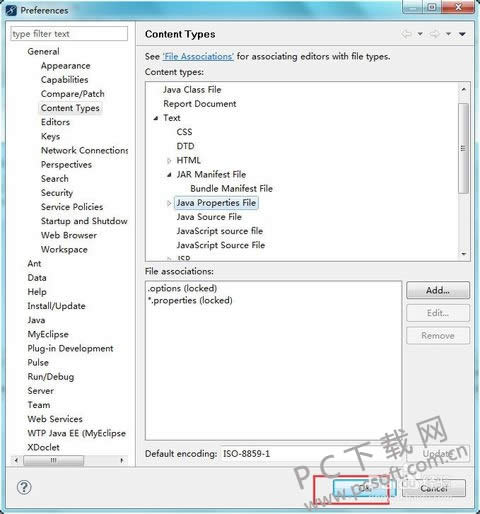Screen dimensions: 480x514
Task: Collapse the Text content type node
Action: tap(156, 118)
